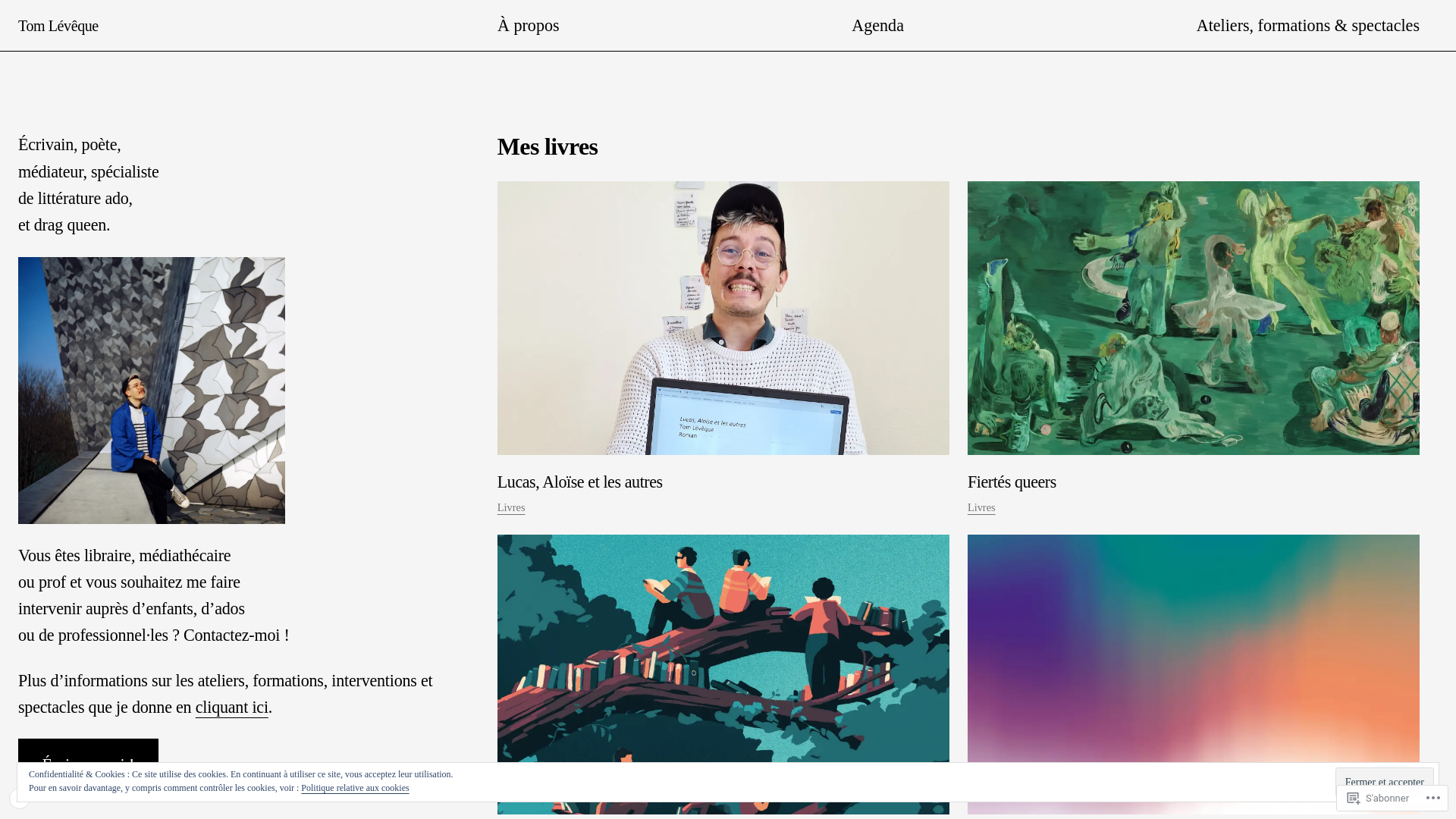Click the portrait photo with tiled wall
This screenshot has width=1456, height=819.
(x=152, y=391)
